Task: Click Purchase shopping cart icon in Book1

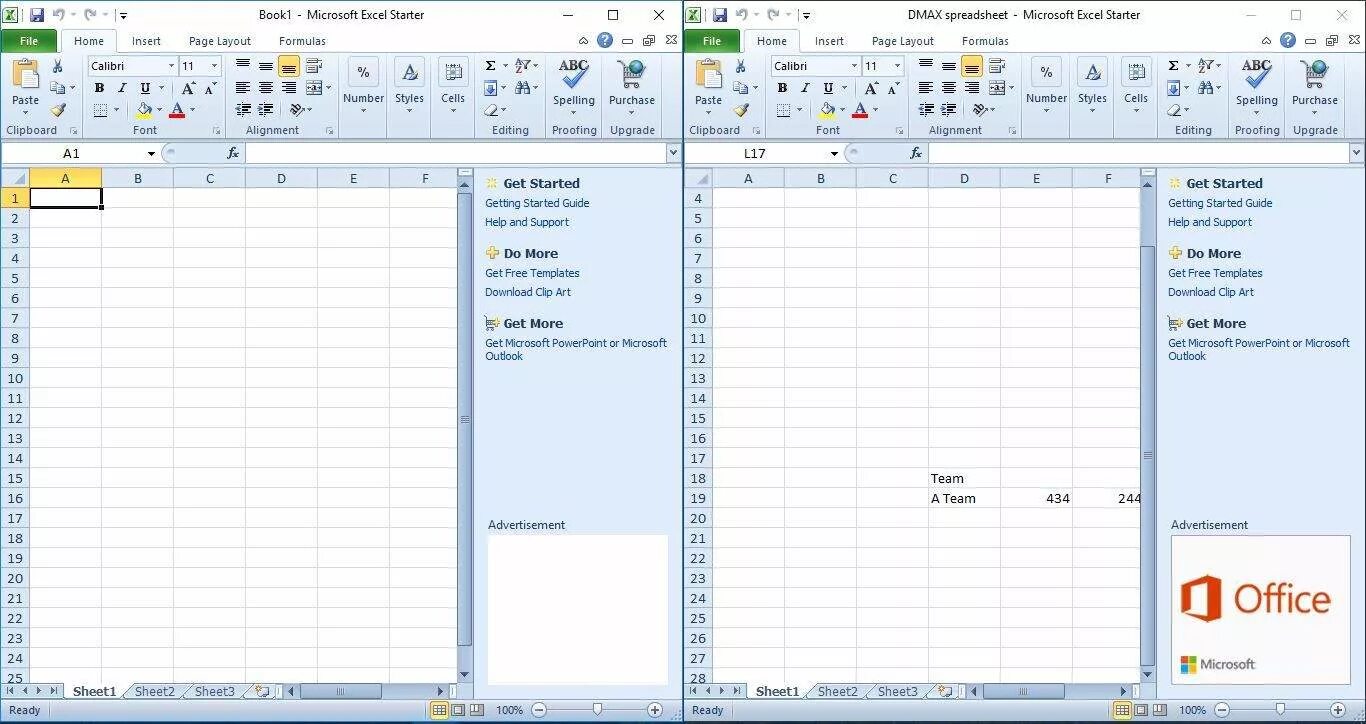Action: pyautogui.click(x=632, y=74)
